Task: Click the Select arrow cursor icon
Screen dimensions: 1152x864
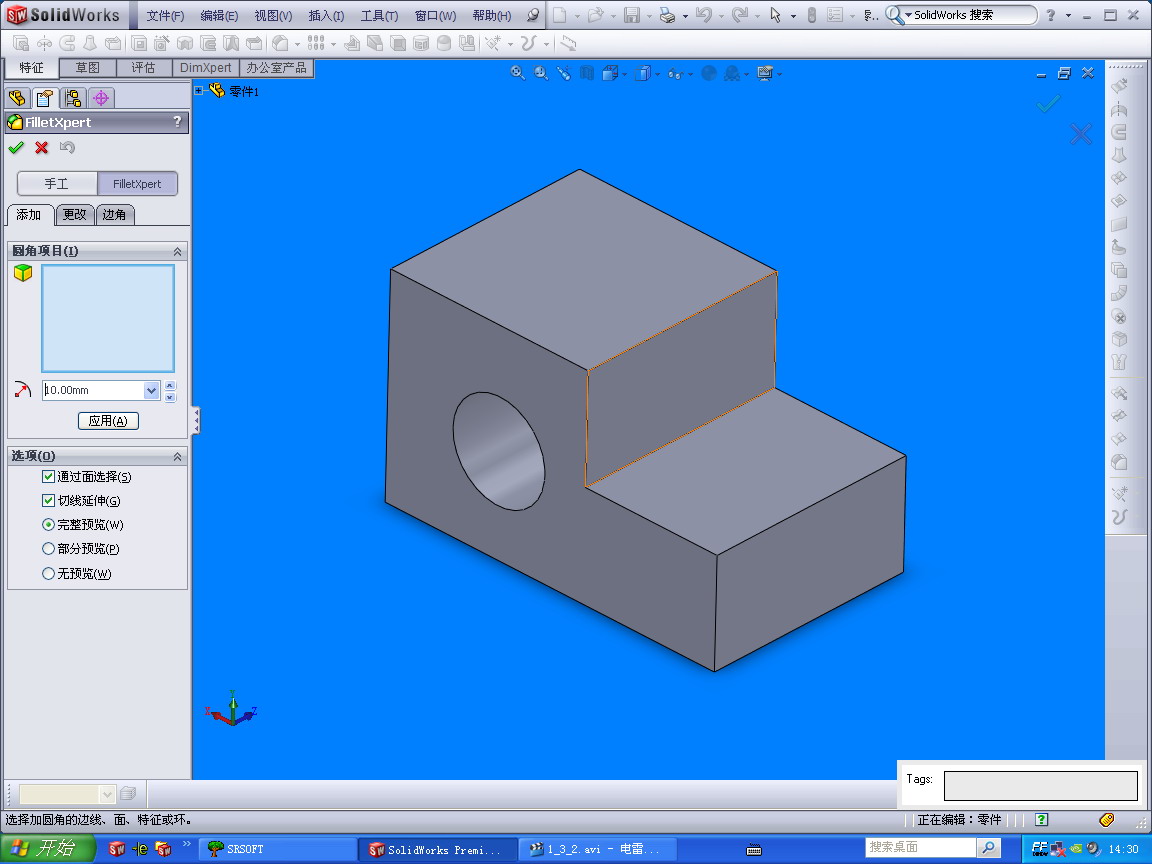Action: click(x=775, y=15)
